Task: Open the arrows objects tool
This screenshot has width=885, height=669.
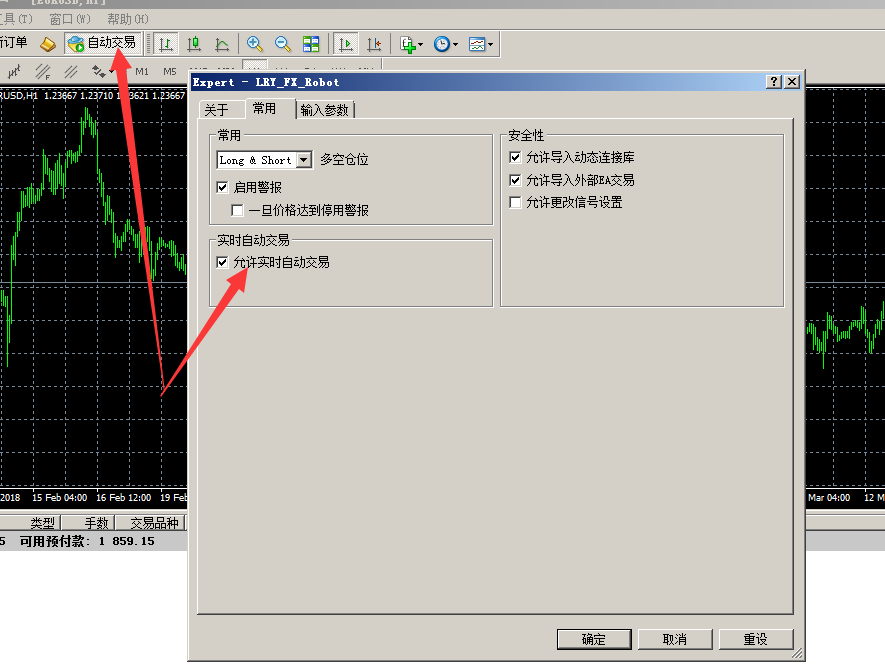Action: coord(99,72)
